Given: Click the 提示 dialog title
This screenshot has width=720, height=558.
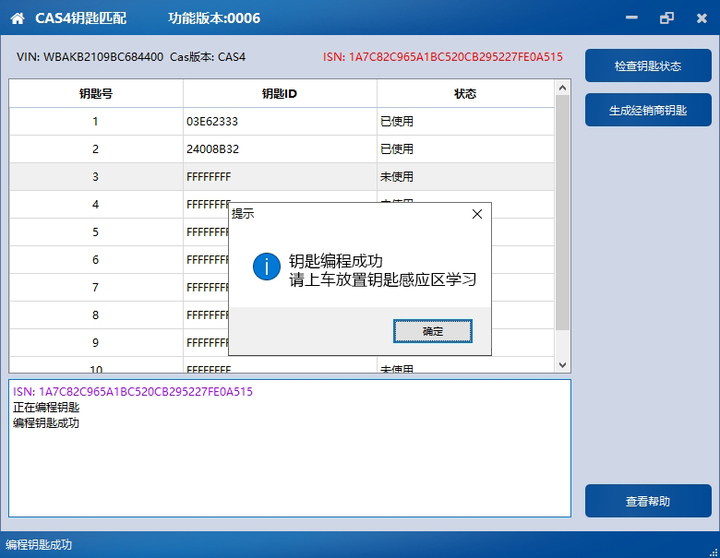Looking at the screenshot, I should (242, 214).
